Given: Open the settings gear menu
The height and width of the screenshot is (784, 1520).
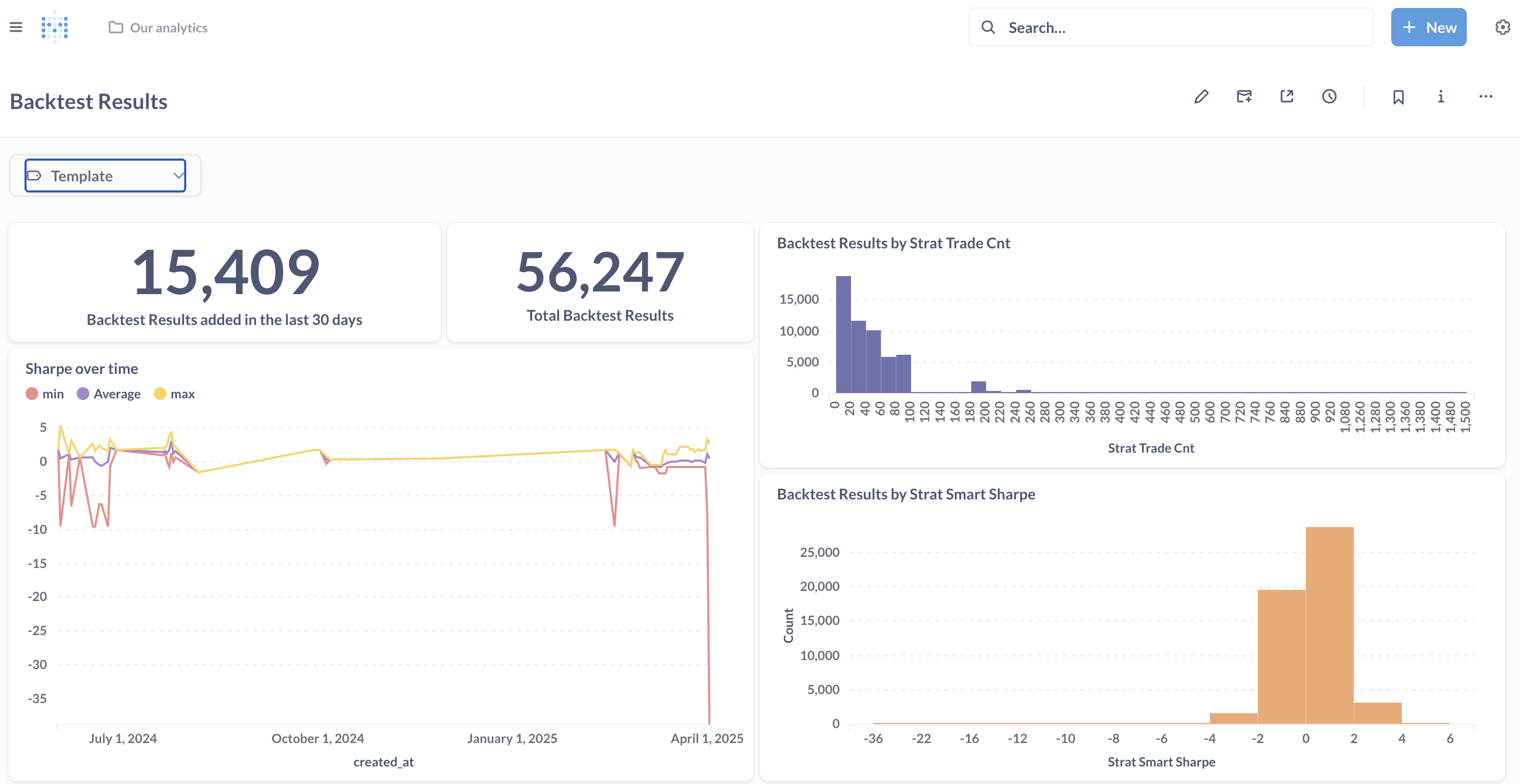Looking at the screenshot, I should click(1502, 27).
